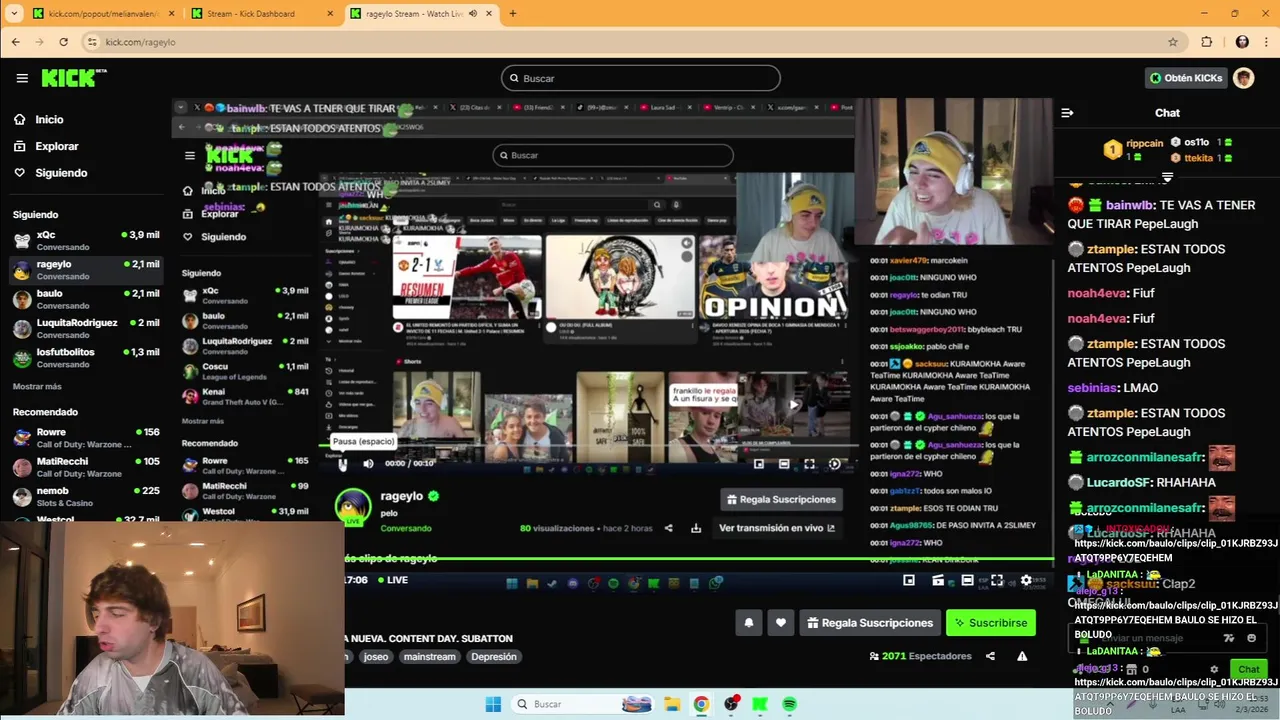Viewport: 1280px width, 720px height.
Task: Open the Chrome three-dot menu
Action: [x=1267, y=42]
